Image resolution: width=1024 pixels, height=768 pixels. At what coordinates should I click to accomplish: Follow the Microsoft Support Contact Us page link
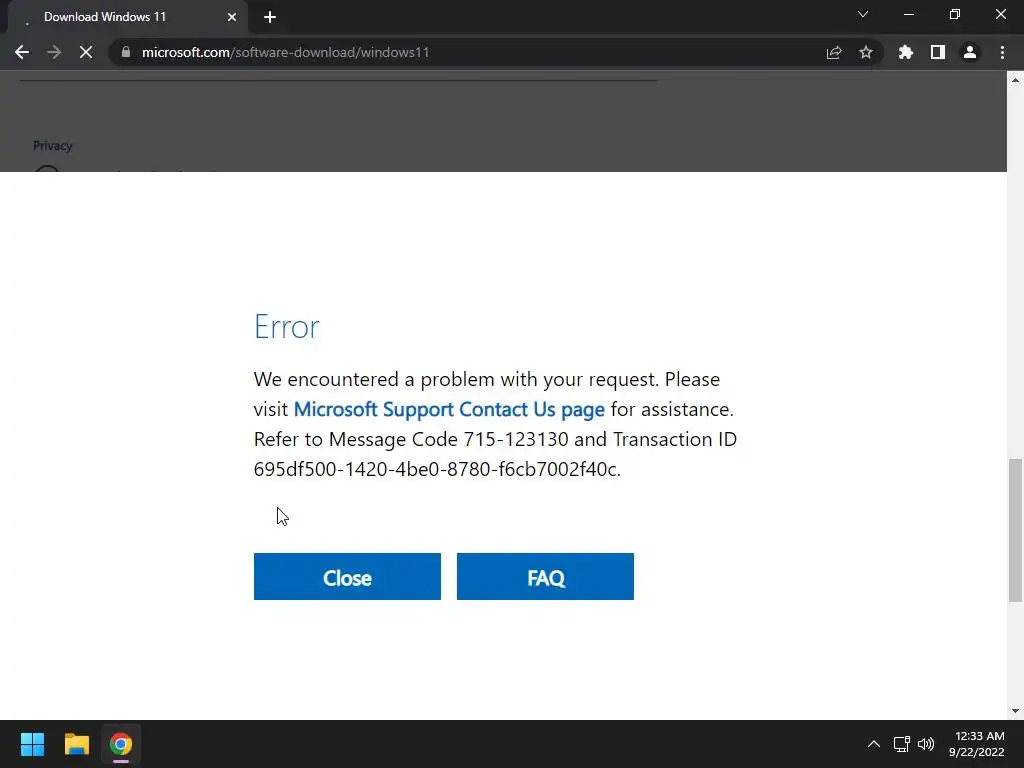[449, 409]
